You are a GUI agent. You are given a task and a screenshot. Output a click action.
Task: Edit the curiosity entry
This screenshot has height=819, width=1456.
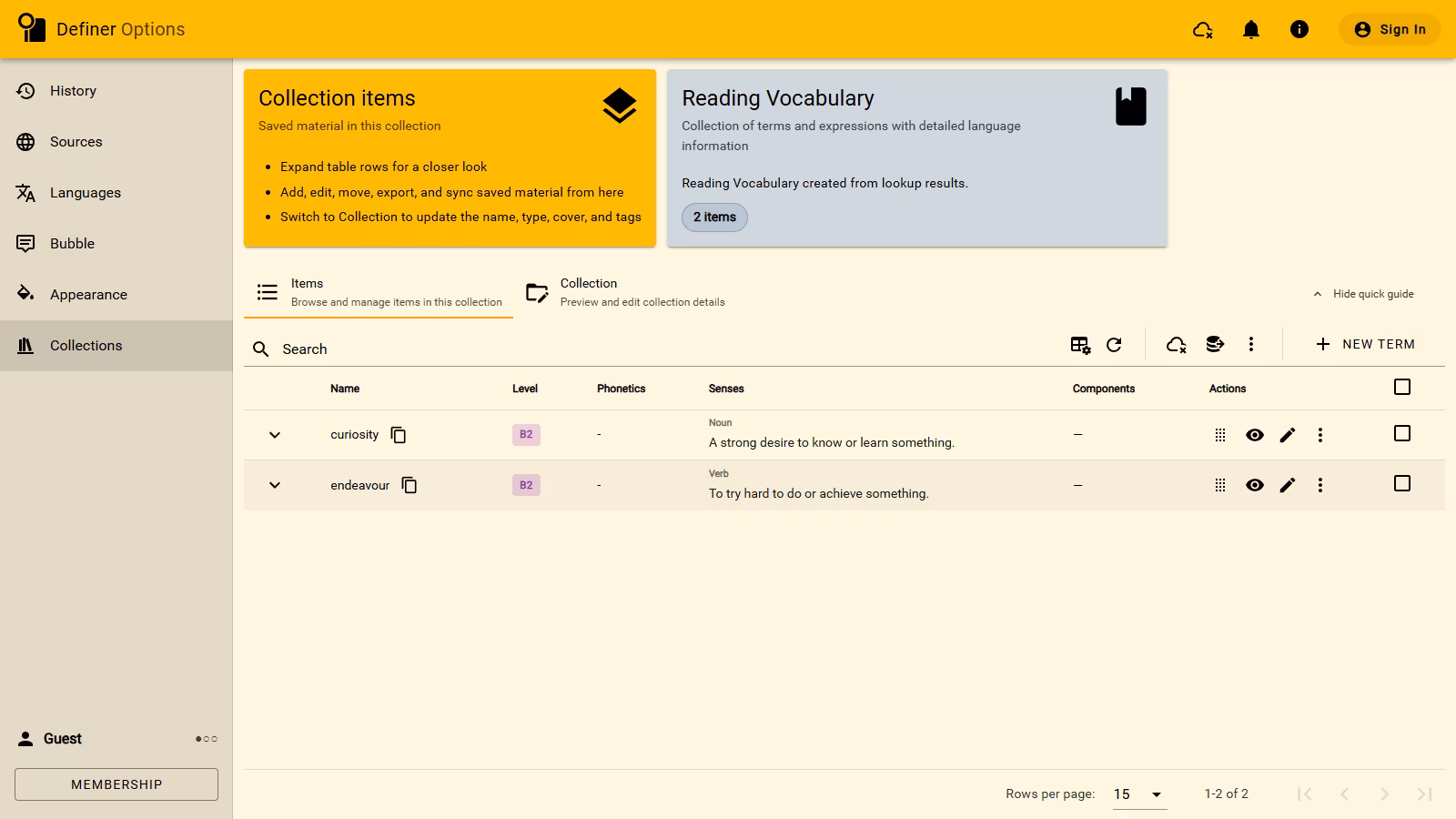pos(1288,435)
